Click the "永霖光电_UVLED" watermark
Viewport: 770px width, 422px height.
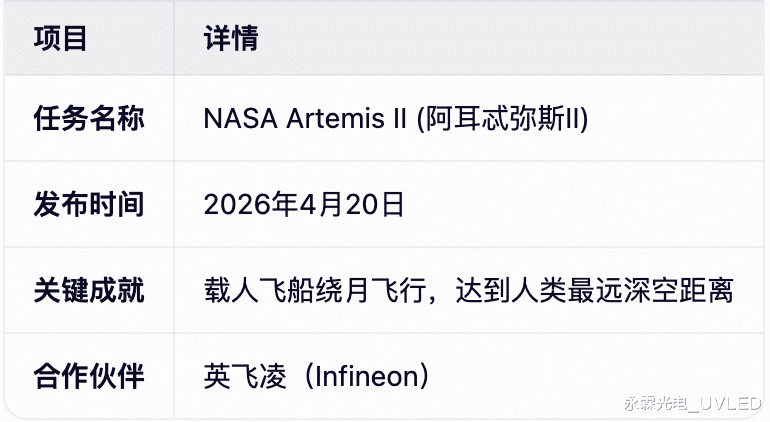pos(692,404)
